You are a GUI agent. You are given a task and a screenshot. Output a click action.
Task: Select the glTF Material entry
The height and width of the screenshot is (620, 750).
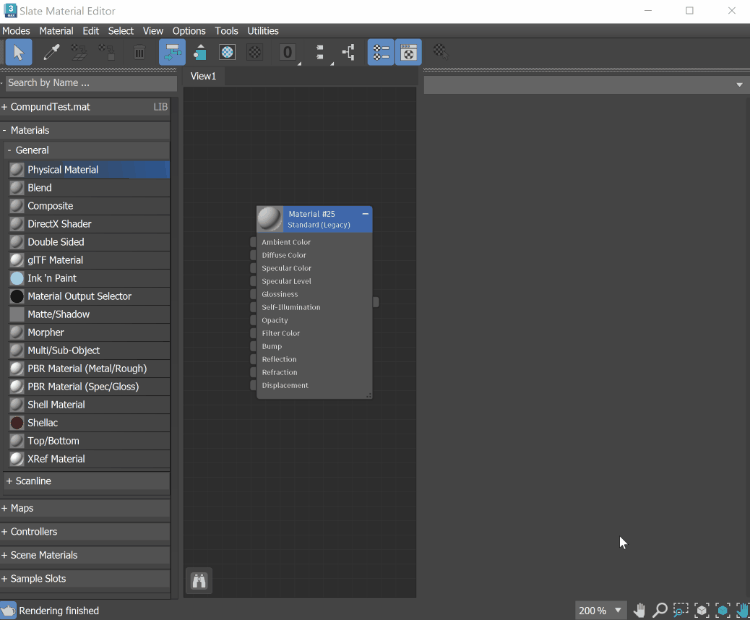89,260
